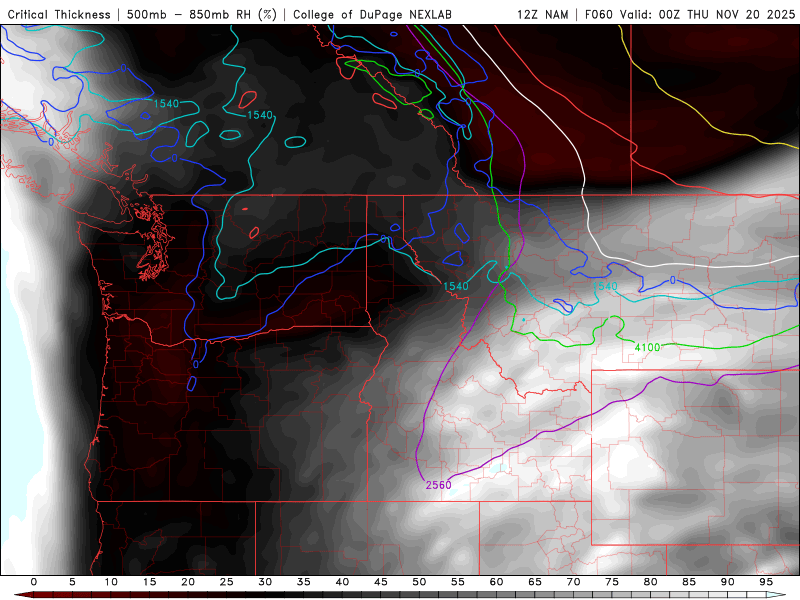Viewport: 800px width, 600px height.
Task: Click the "50" tick on the color scale
Action: point(419,582)
